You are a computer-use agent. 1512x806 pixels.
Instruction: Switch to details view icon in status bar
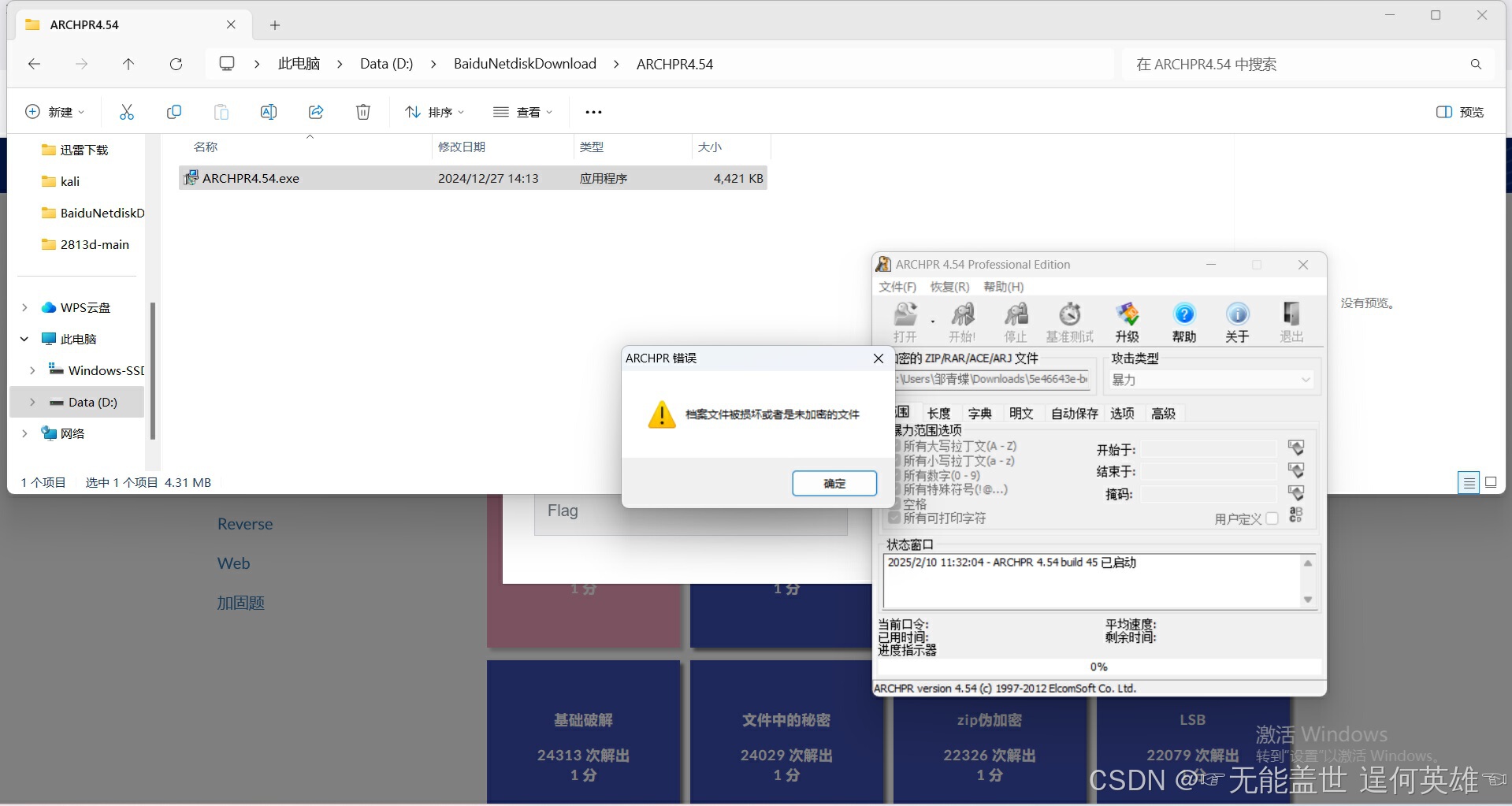(x=1469, y=482)
